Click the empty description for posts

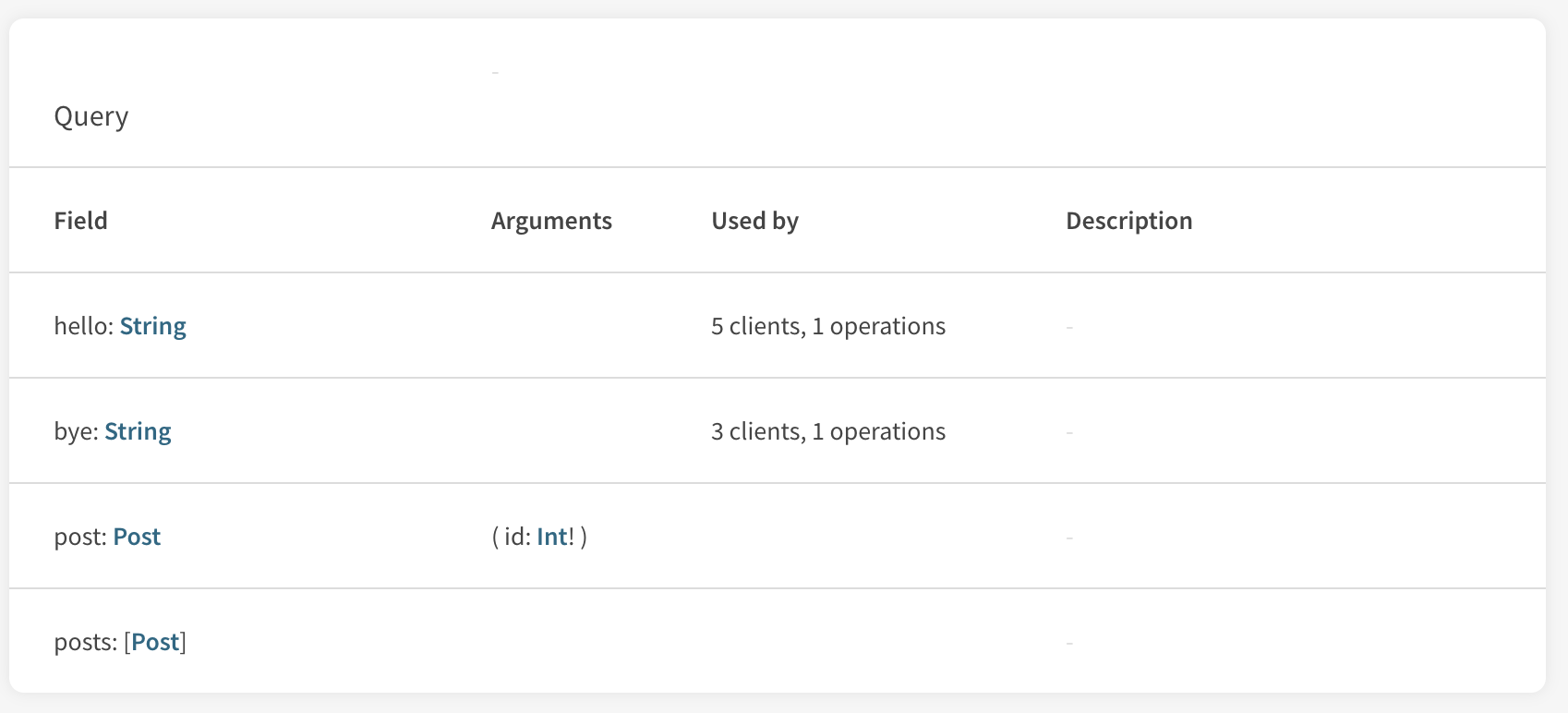tap(1068, 641)
